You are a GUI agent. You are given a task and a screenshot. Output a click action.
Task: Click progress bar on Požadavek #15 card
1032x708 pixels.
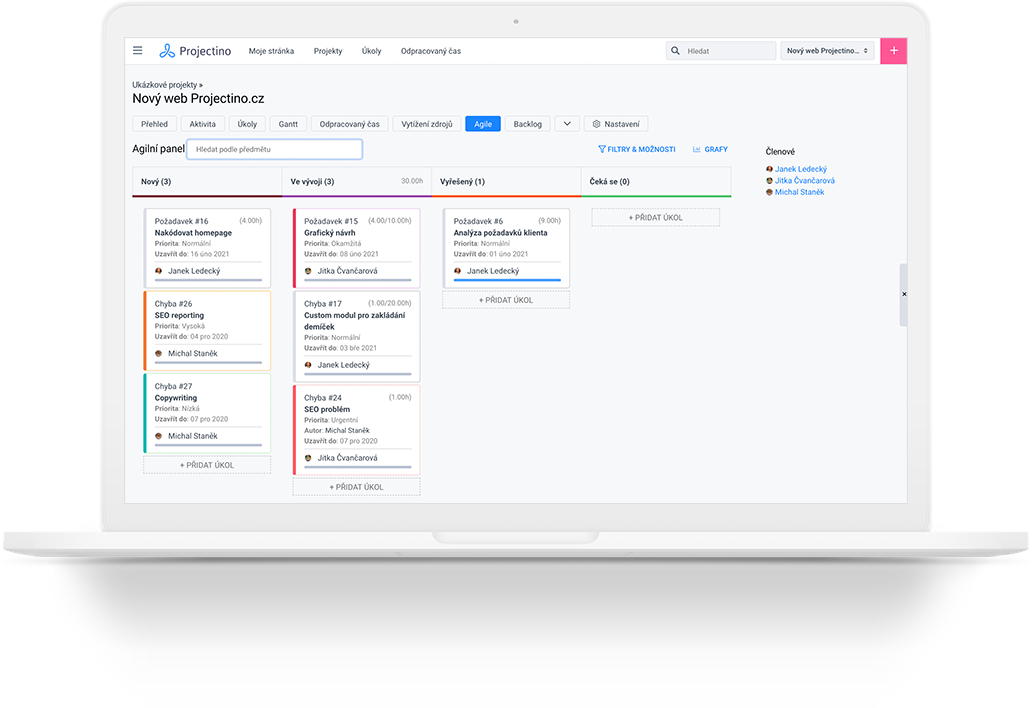point(358,280)
